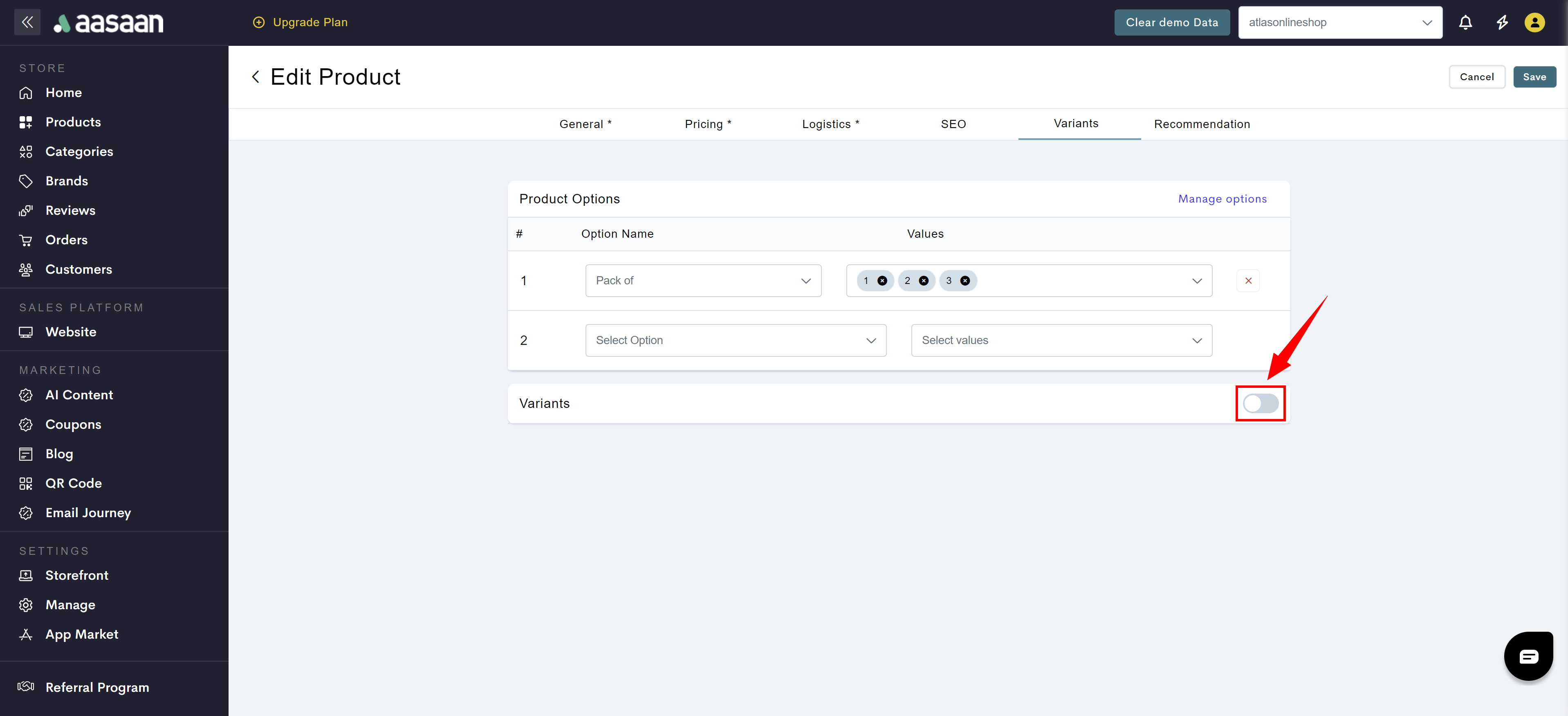Remove value 3 chip from values
This screenshot has width=1568, height=716.
[965, 281]
